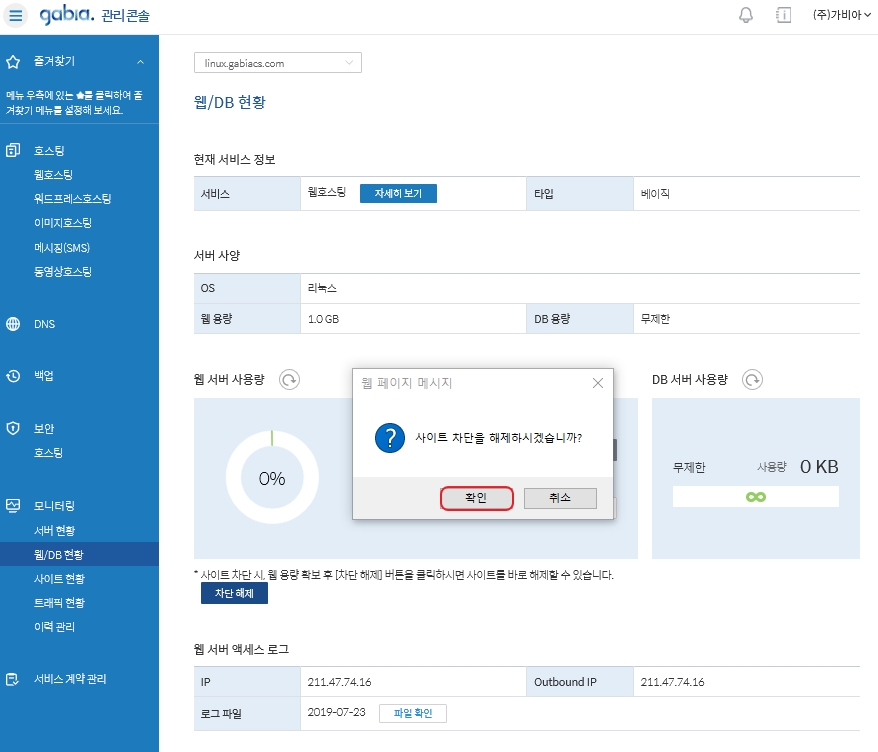This screenshot has height=752, width=878.
Task: Expand the (주)가비아 account menu
Action: pos(841,15)
